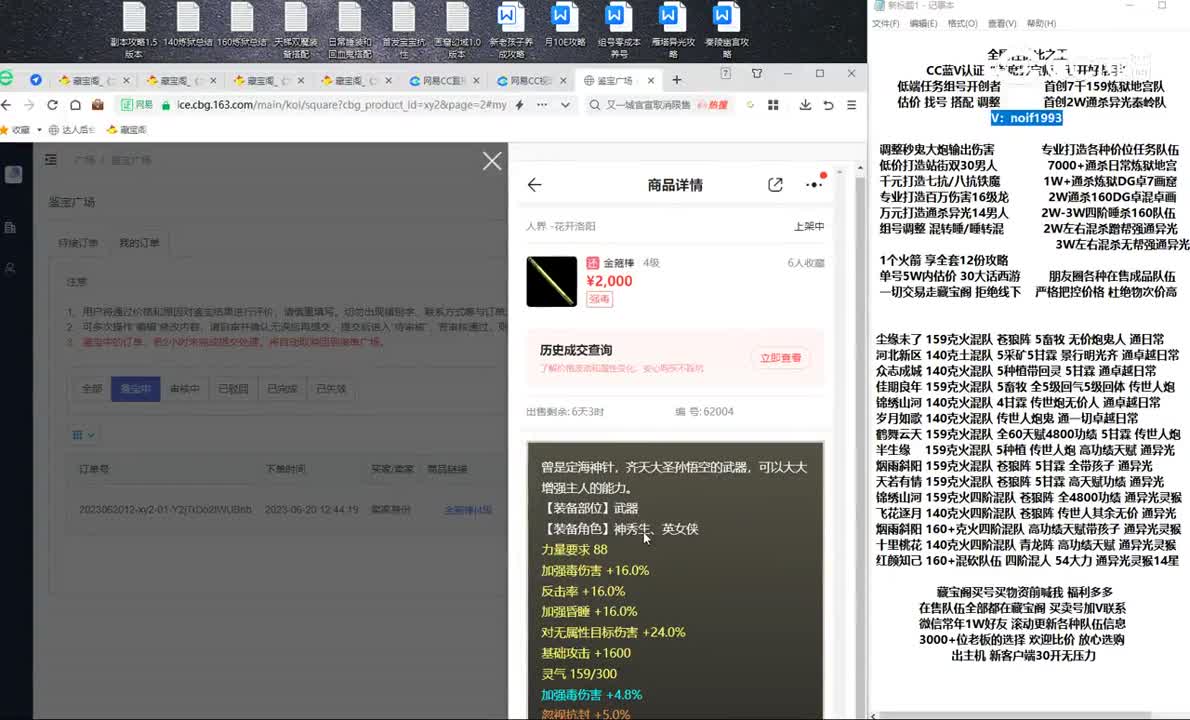Open a new browser tab

[677, 80]
